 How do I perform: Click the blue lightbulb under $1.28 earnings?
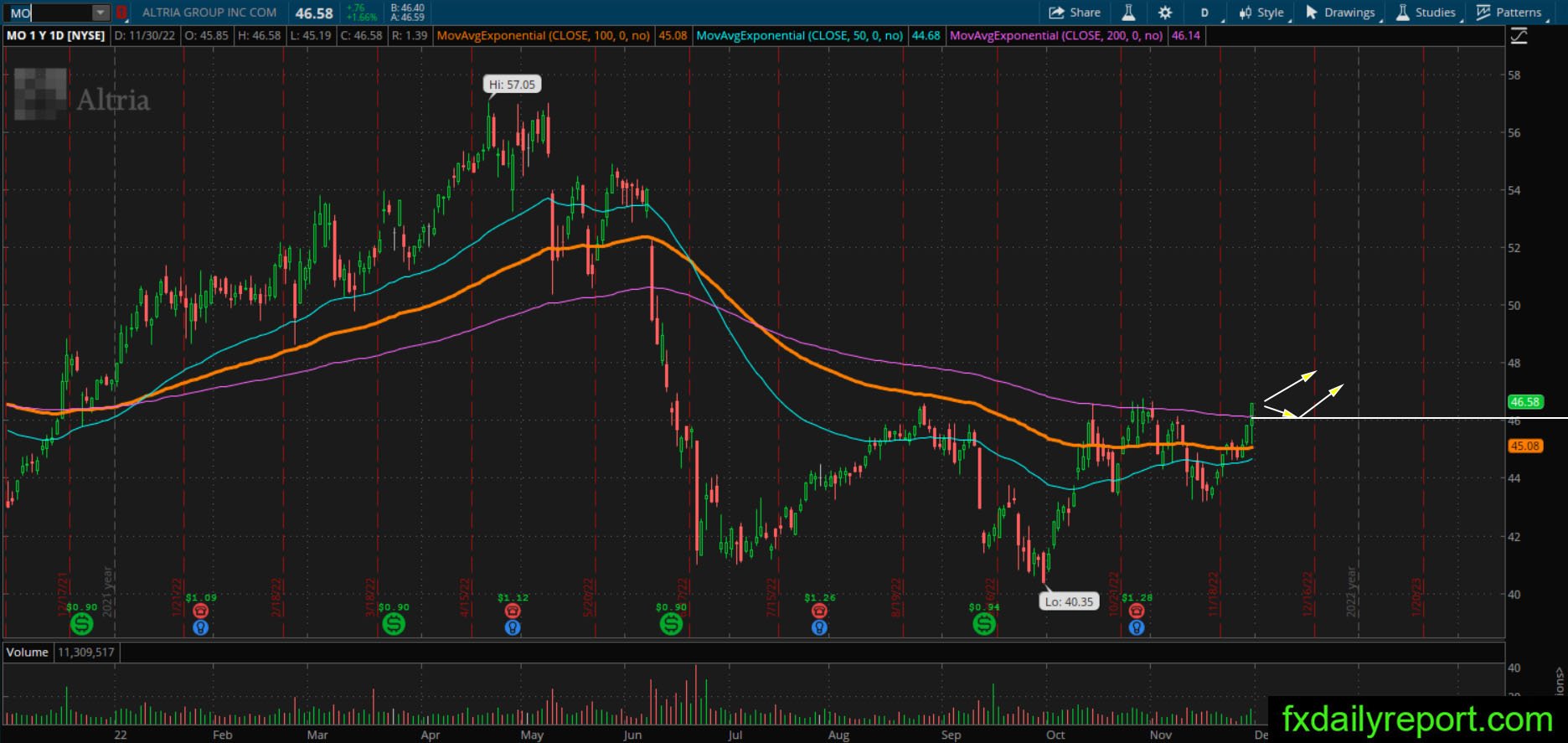point(1137,627)
